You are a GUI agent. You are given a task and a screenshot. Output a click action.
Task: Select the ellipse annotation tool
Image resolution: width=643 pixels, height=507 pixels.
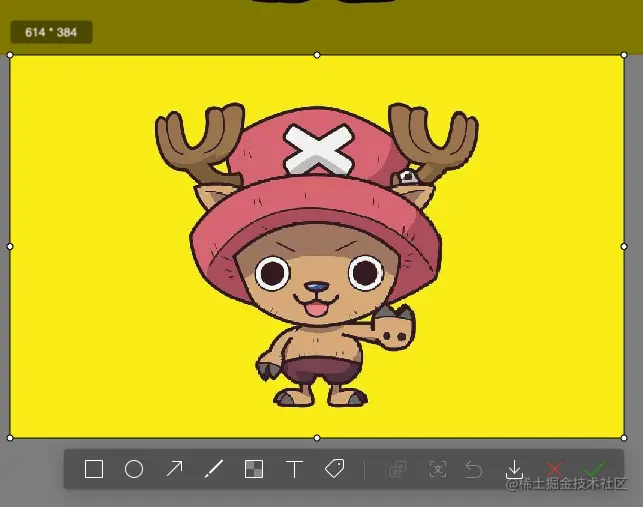[134, 469]
